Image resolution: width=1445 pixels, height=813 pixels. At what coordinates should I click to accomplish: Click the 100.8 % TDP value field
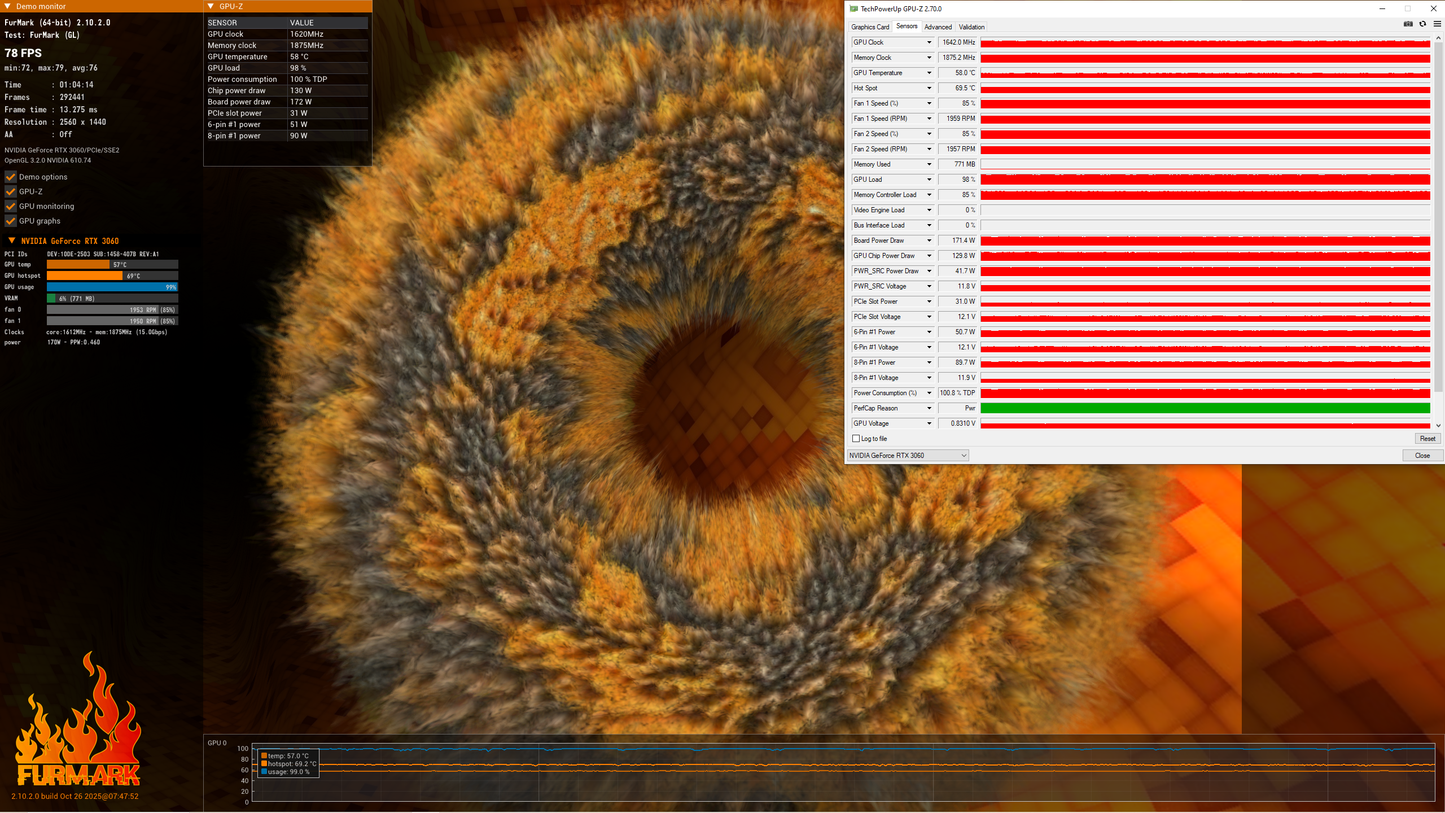(x=957, y=393)
